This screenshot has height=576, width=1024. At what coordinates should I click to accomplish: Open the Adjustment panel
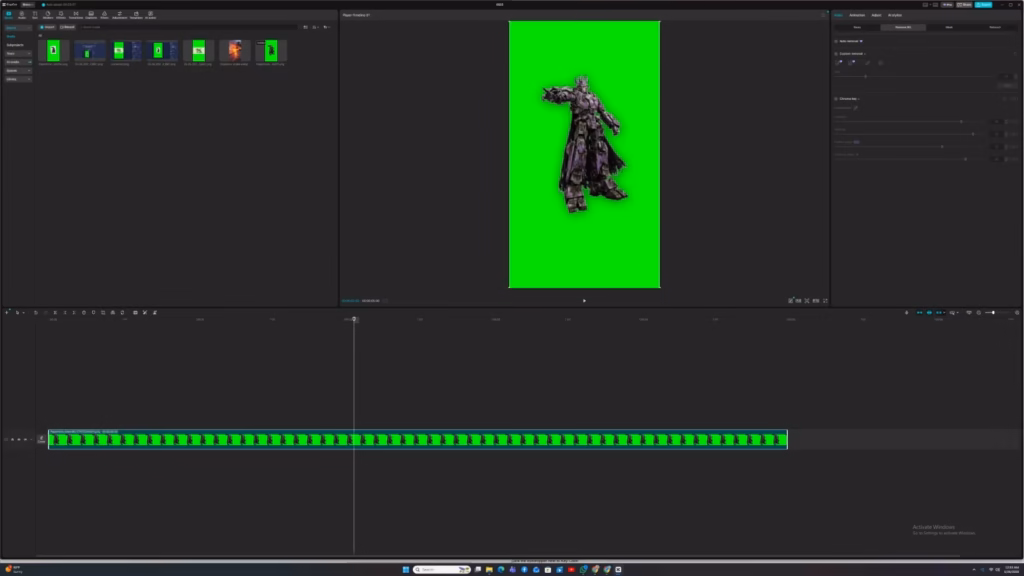click(120, 14)
